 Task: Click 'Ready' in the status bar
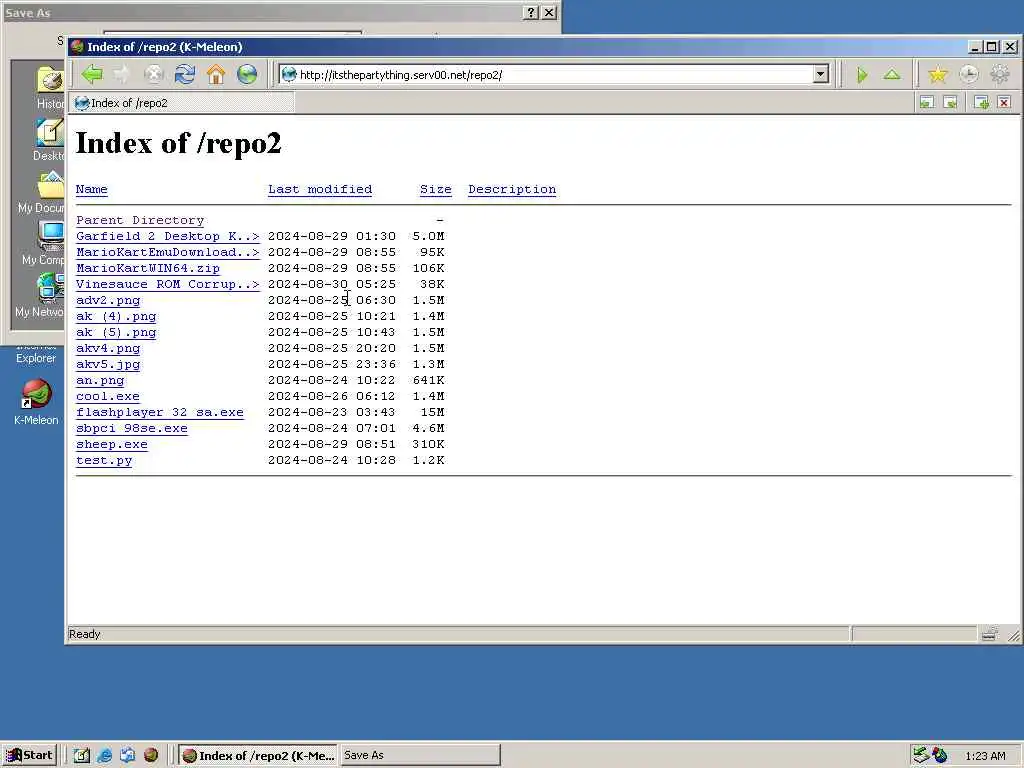coord(84,634)
